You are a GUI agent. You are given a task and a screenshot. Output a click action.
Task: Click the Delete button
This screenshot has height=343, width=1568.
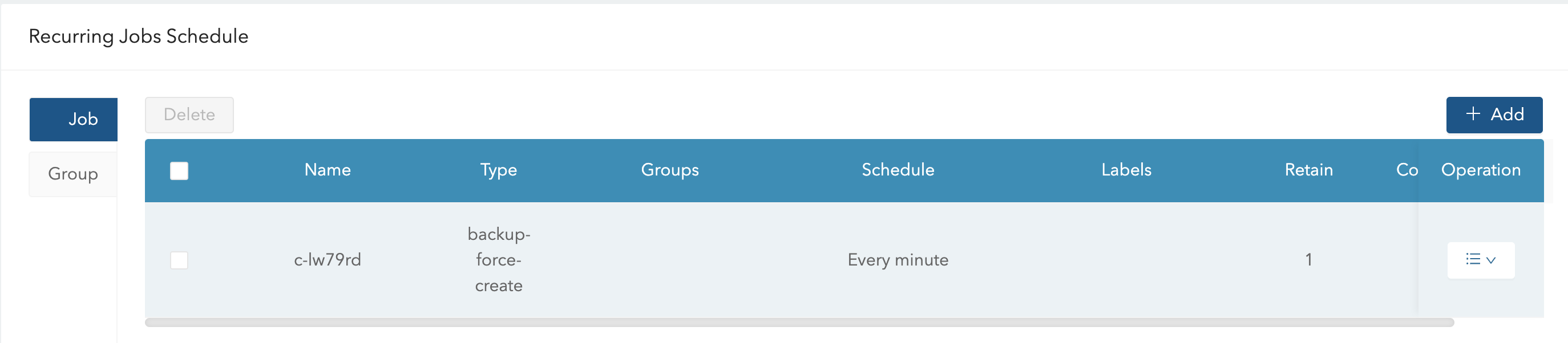[189, 115]
